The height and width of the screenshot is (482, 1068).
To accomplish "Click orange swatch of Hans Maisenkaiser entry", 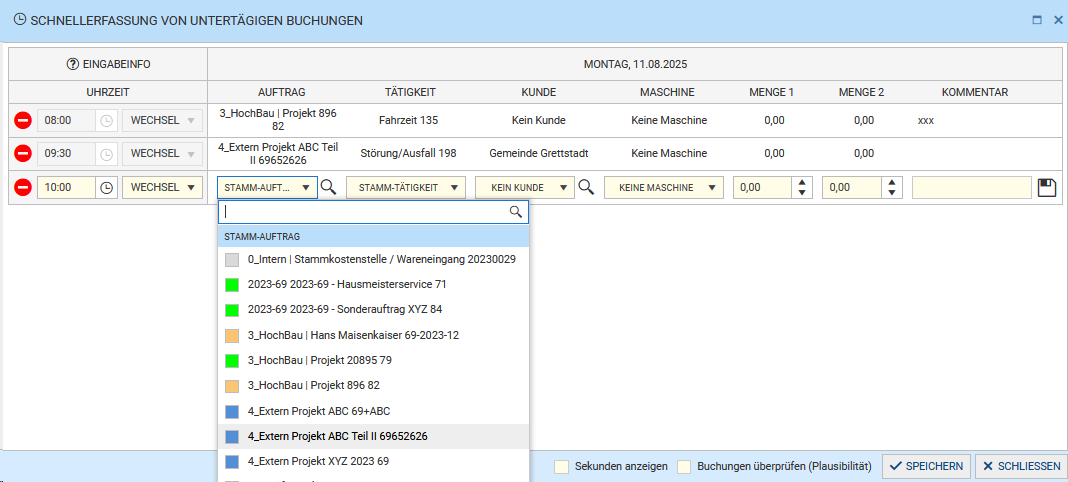I will click(x=232, y=335).
